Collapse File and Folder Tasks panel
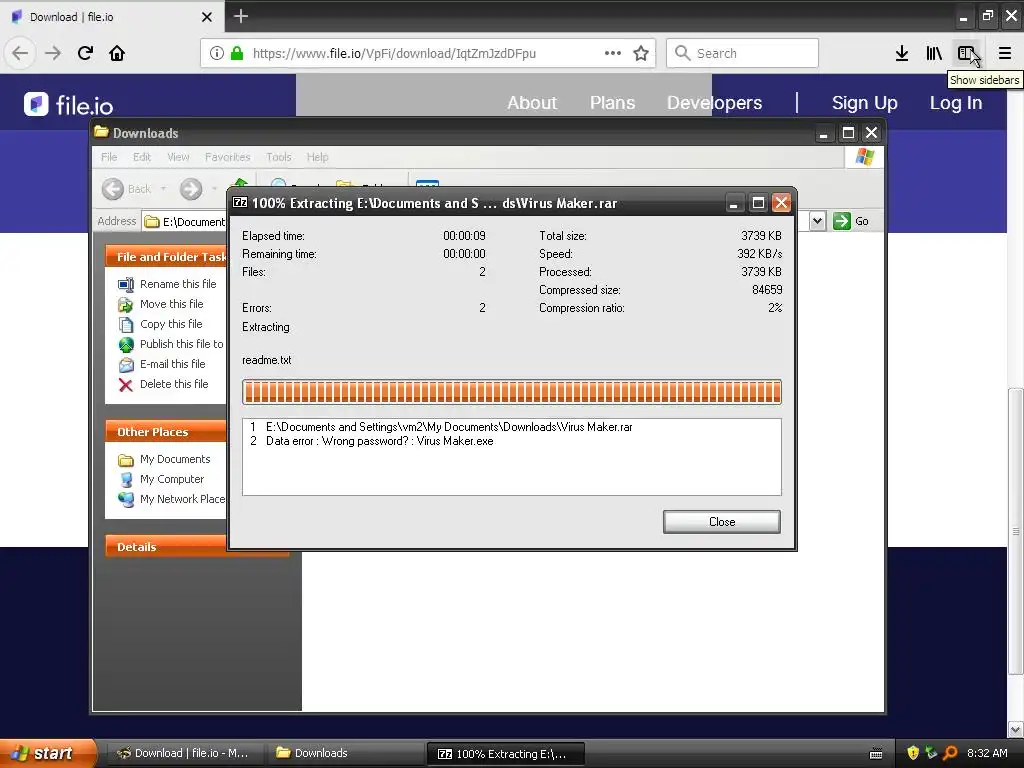Screen dimensions: 1024x768 click(x=166, y=257)
